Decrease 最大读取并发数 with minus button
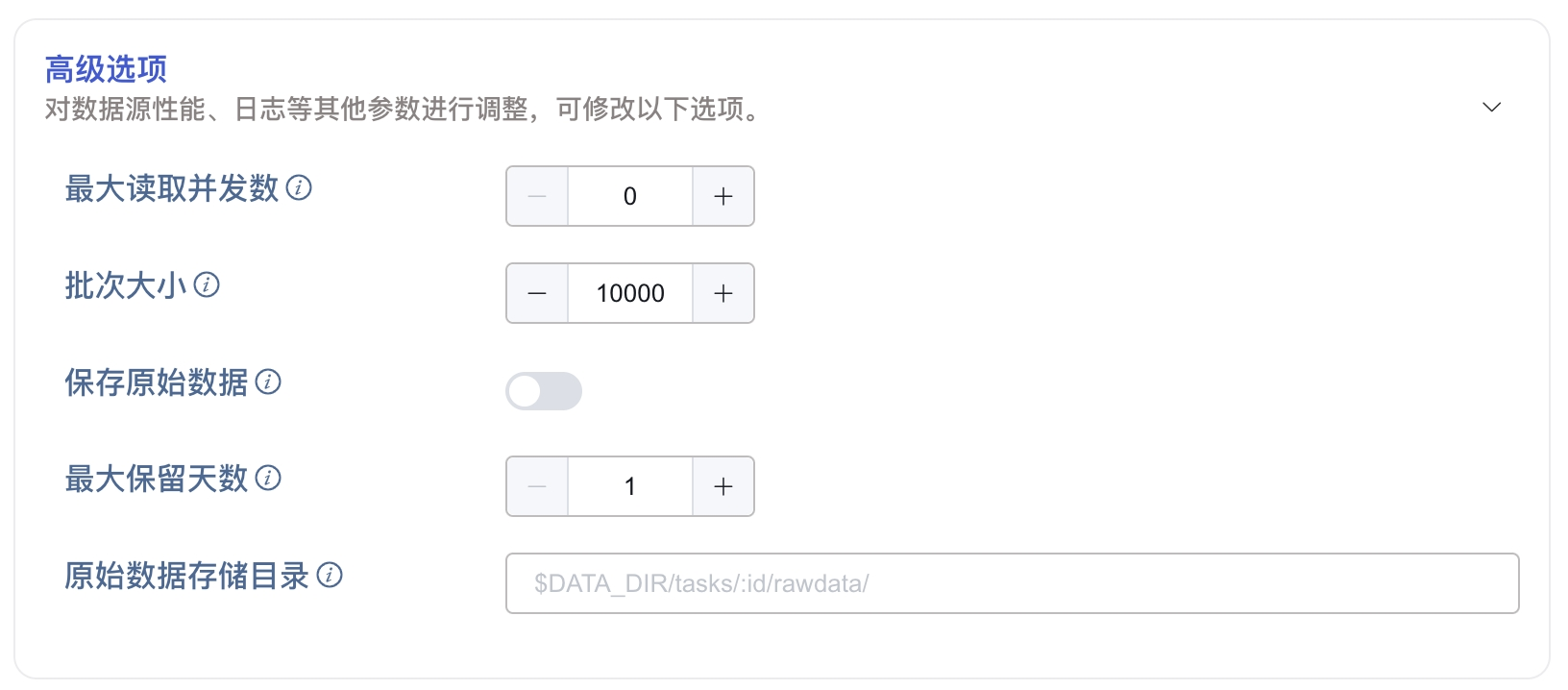 [537, 196]
